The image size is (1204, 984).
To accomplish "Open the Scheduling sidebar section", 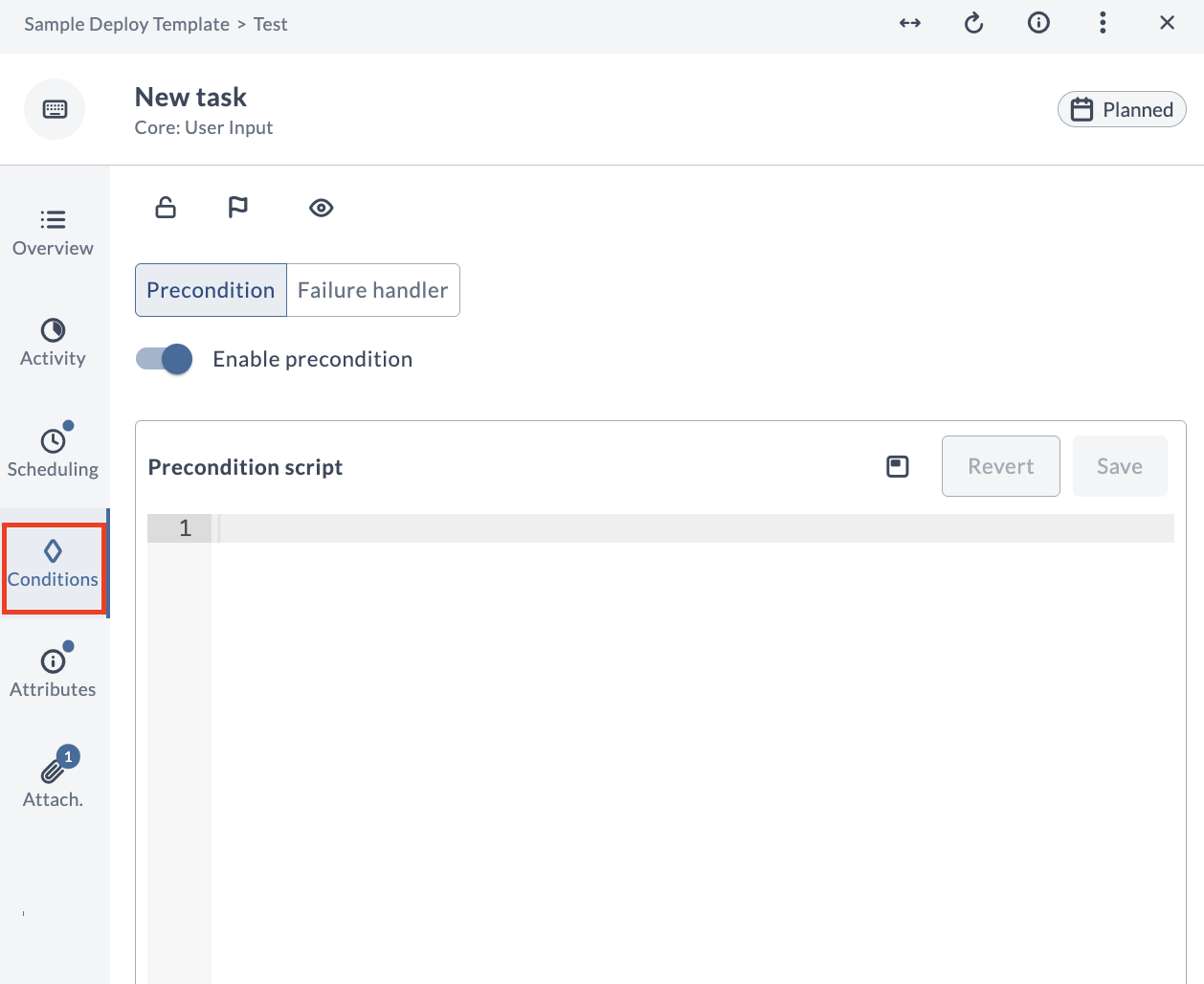I will (53, 454).
